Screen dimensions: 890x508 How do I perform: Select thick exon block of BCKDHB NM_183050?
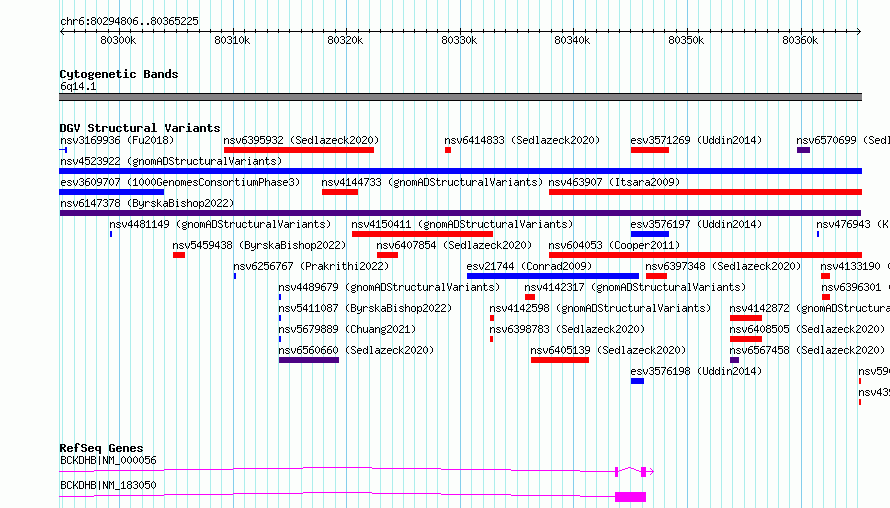[631, 497]
